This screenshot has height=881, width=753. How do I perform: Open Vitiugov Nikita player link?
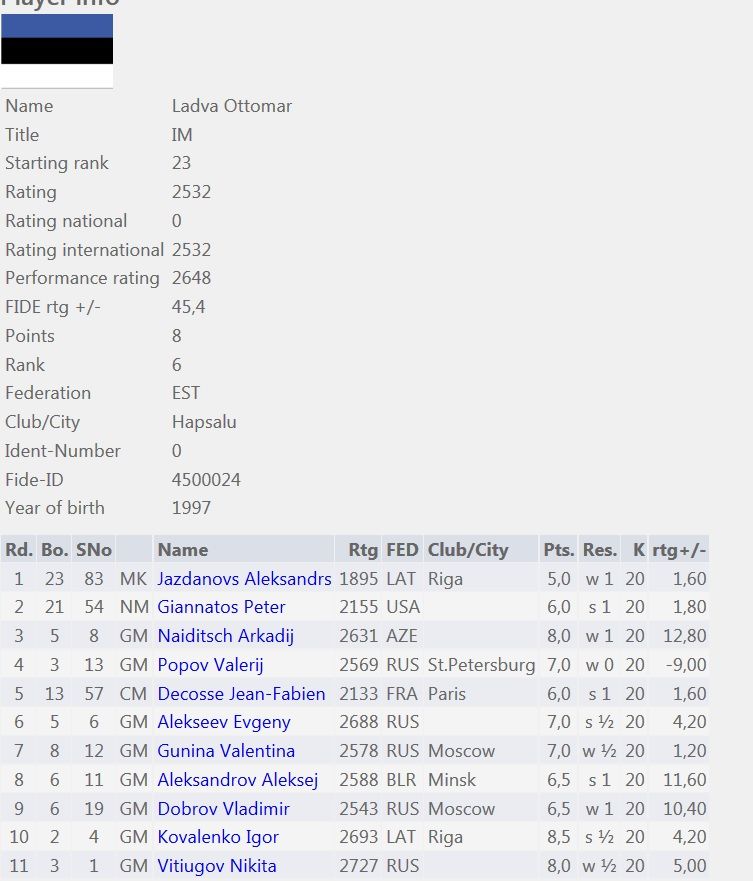(x=216, y=866)
